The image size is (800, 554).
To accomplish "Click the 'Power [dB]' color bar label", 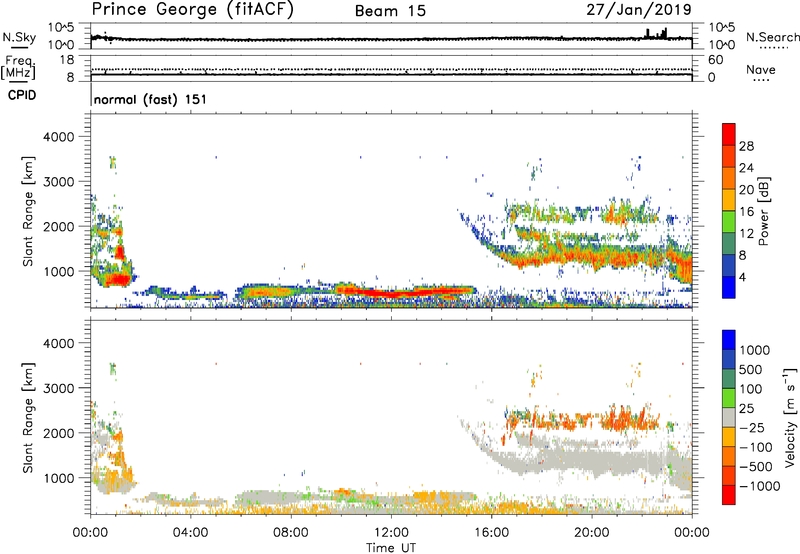I will [764, 211].
